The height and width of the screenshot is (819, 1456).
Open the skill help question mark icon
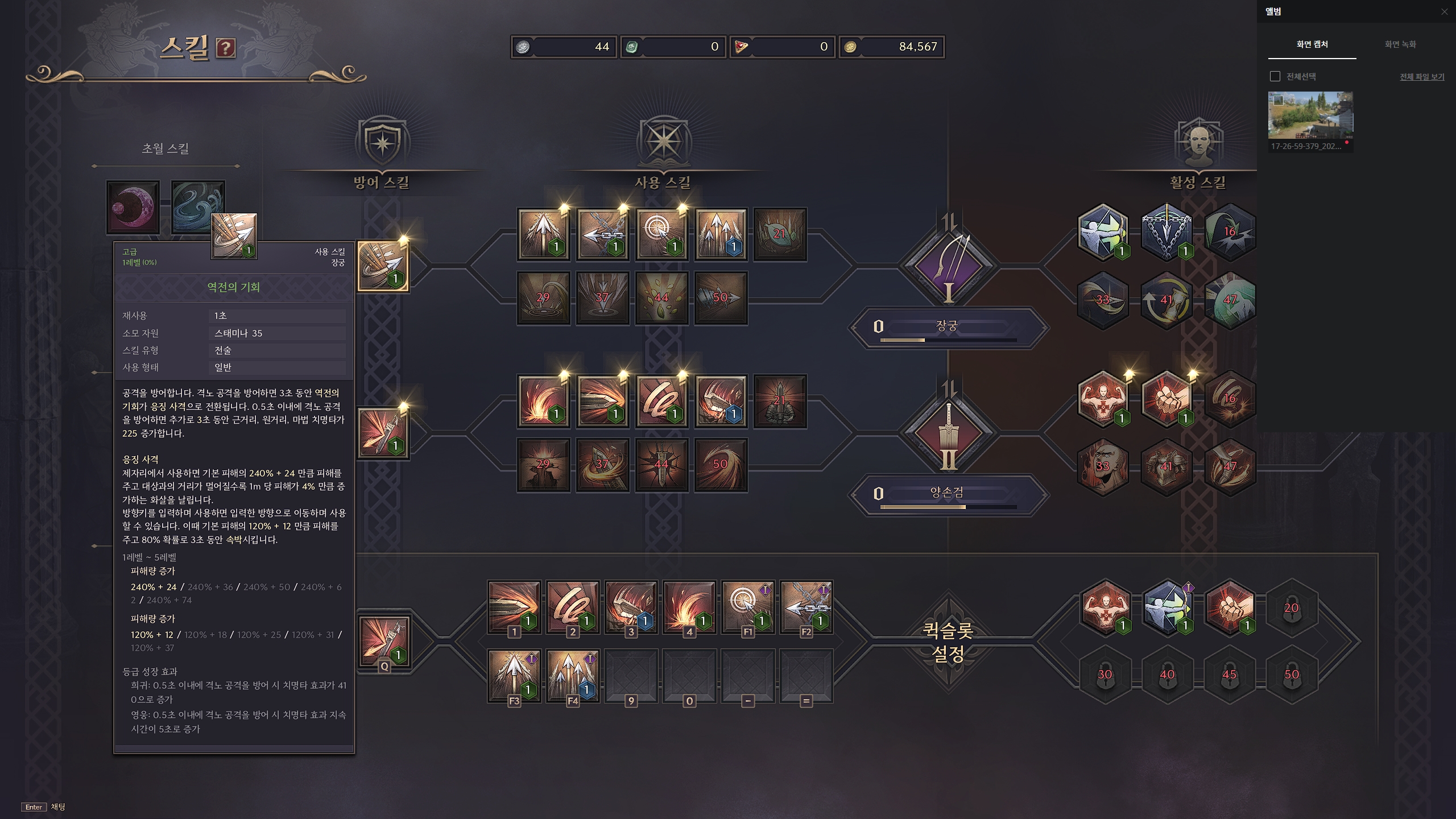click(225, 48)
